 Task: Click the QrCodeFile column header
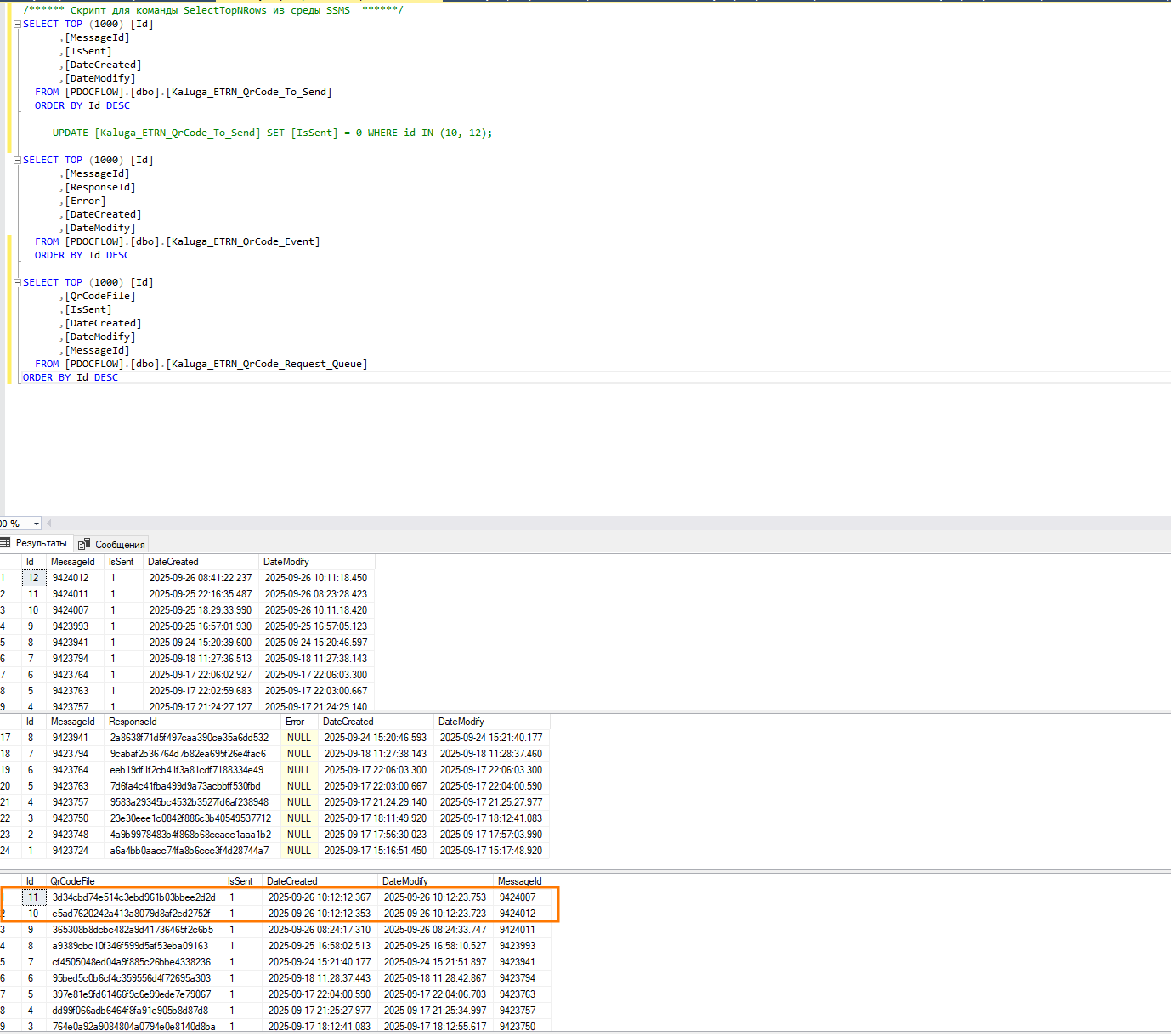pyautogui.click(x=134, y=881)
